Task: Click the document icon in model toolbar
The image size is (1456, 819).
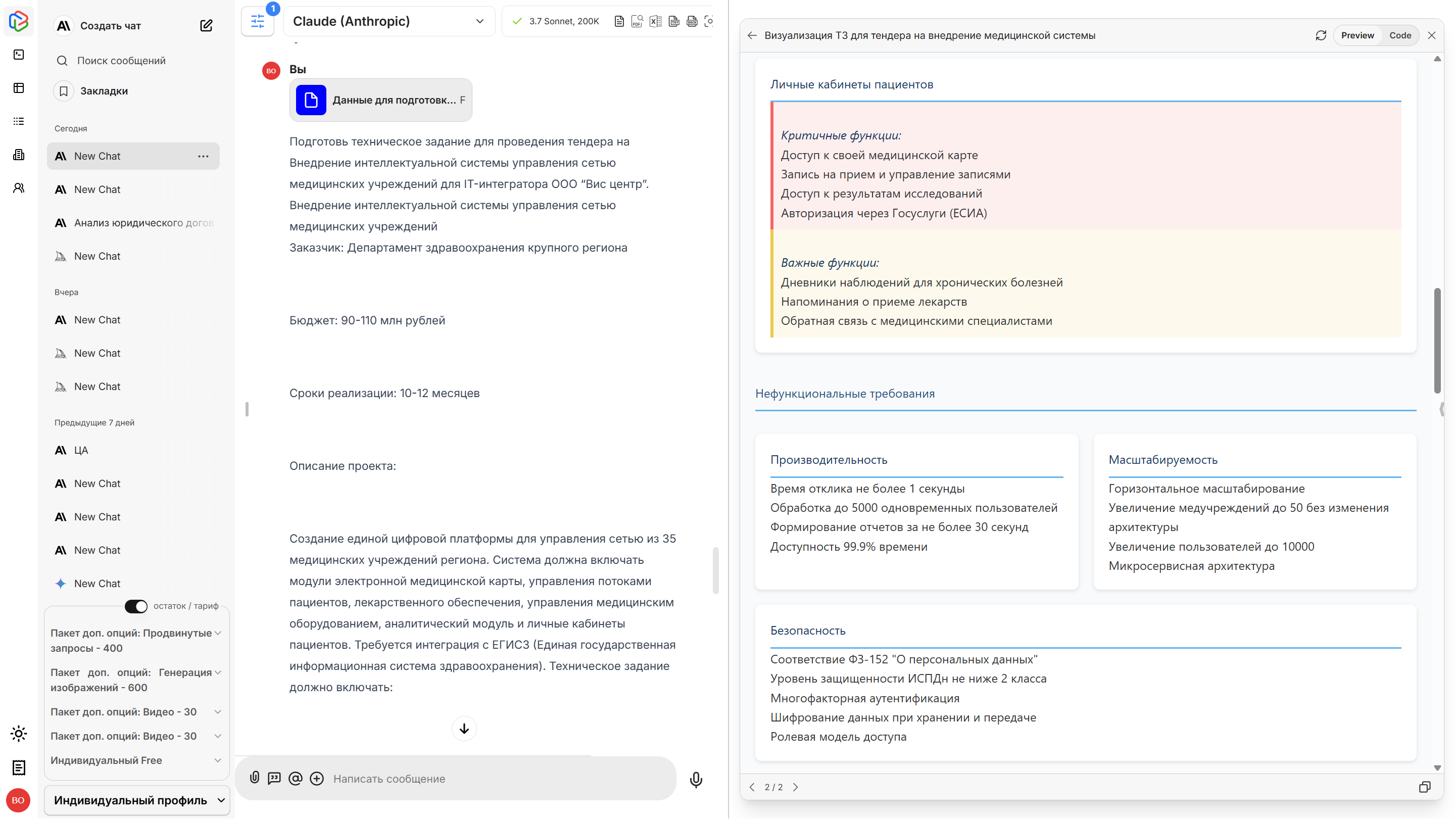Action: (619, 22)
